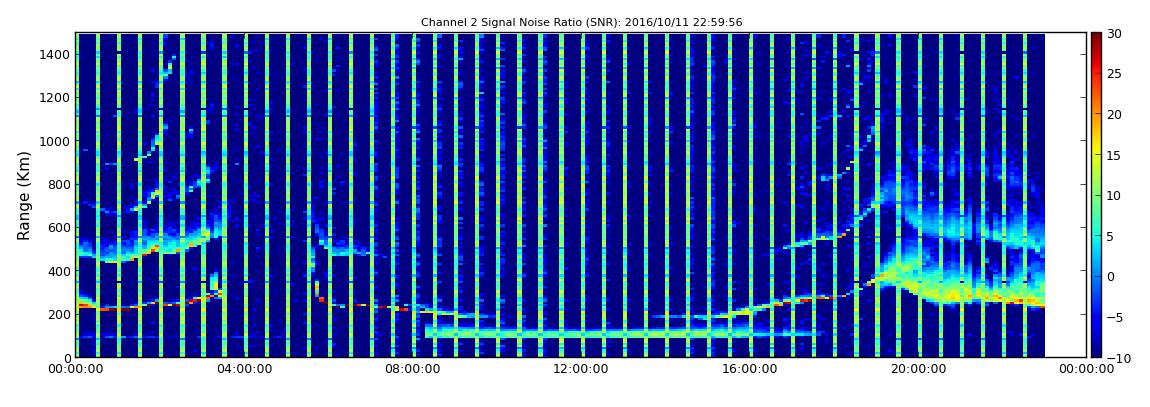Click the x-axis time label 04:00:00
1150x407 pixels.
(x=243, y=370)
